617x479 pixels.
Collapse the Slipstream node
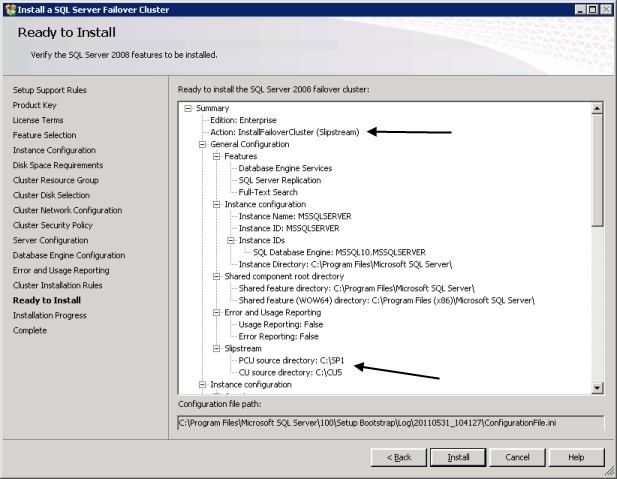(x=216, y=349)
